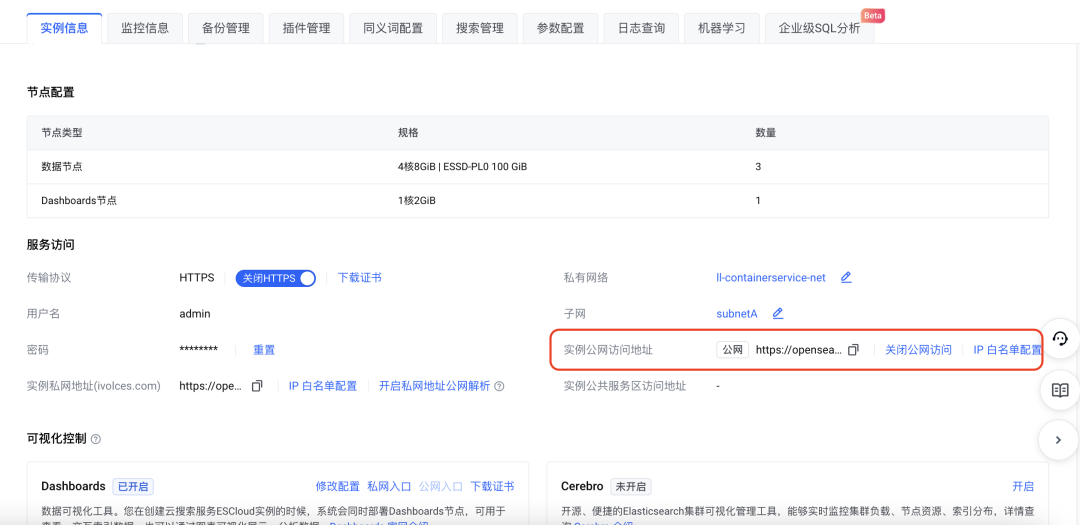Expand the side panel chevron arrow
Viewport: 1080px width, 525px height.
[1059, 440]
